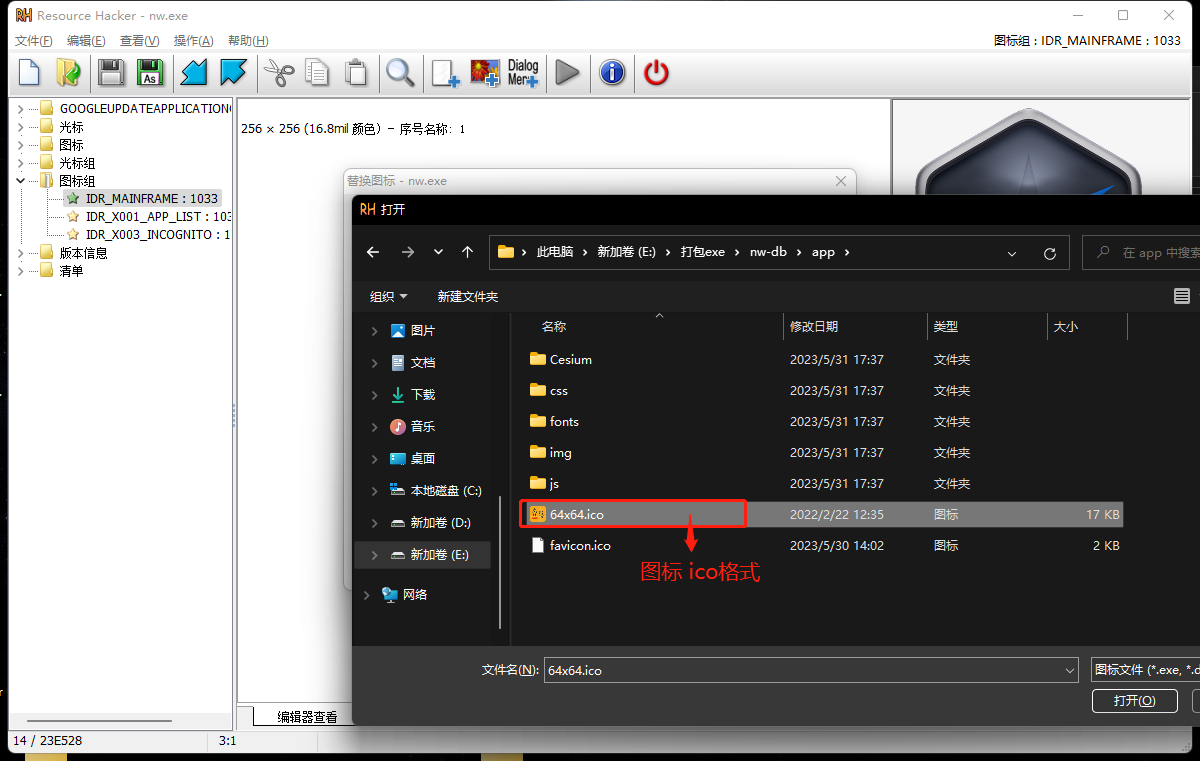
Task: Expand the 光标 tree node
Action: 21,127
